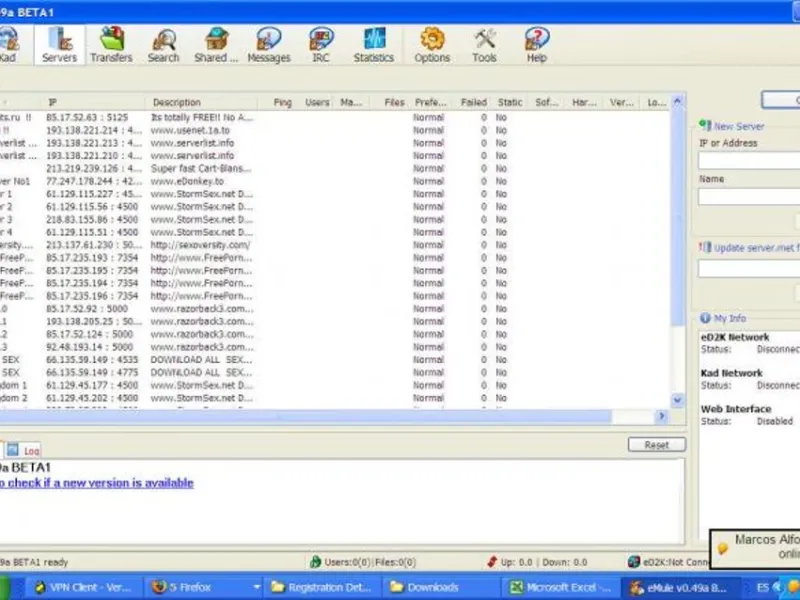
Task: Open the Tools toolbar icon
Action: 484,44
